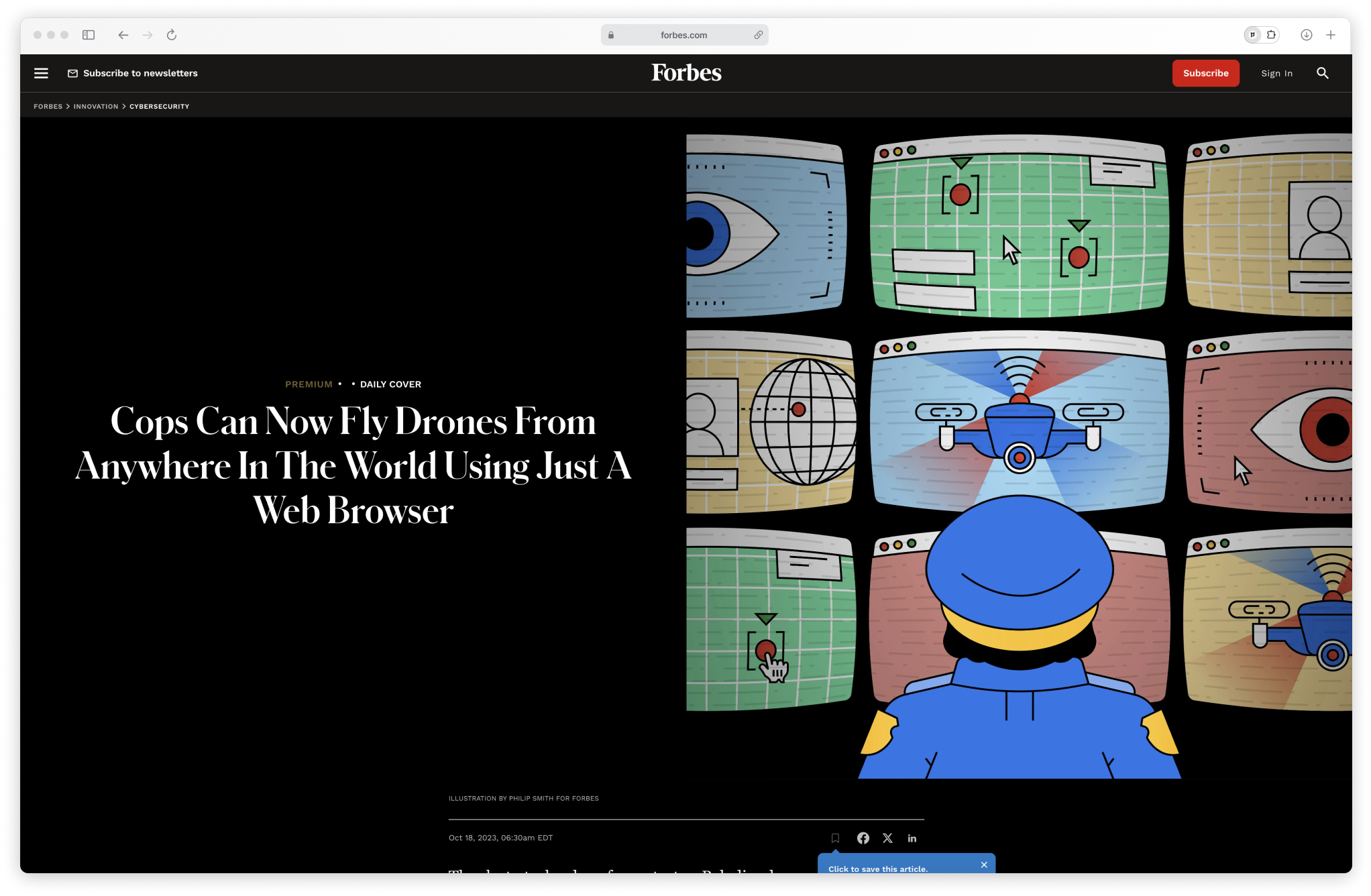Image resolution: width=1371 pixels, height=896 pixels.
Task: Click the forbes.com address bar
Action: click(x=684, y=35)
